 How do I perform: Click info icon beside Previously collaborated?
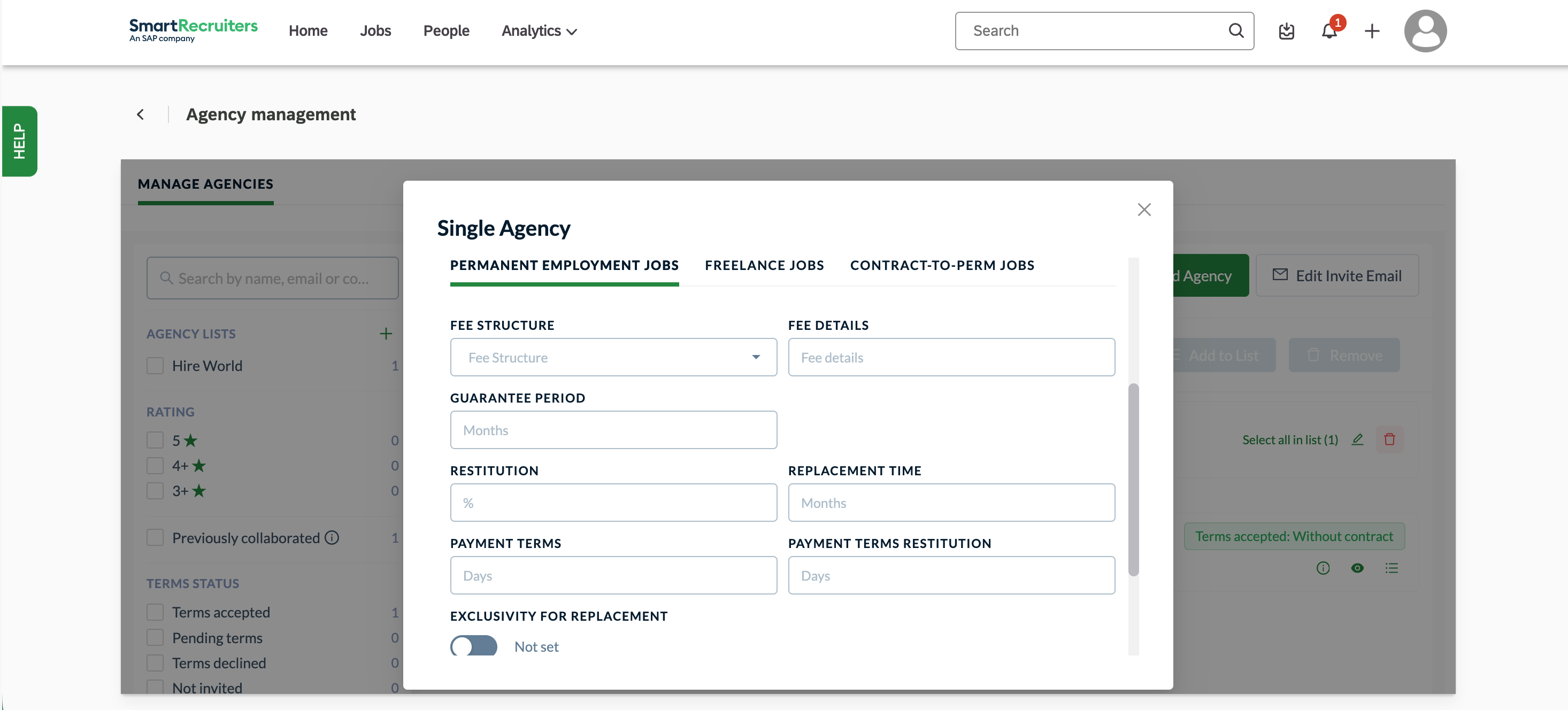click(x=332, y=538)
